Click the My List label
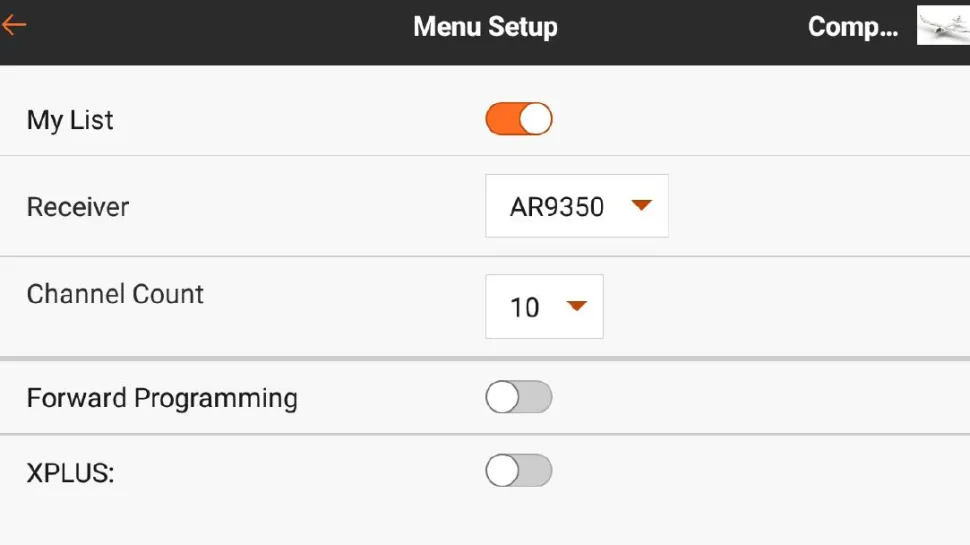The width and height of the screenshot is (970, 545). [70, 121]
